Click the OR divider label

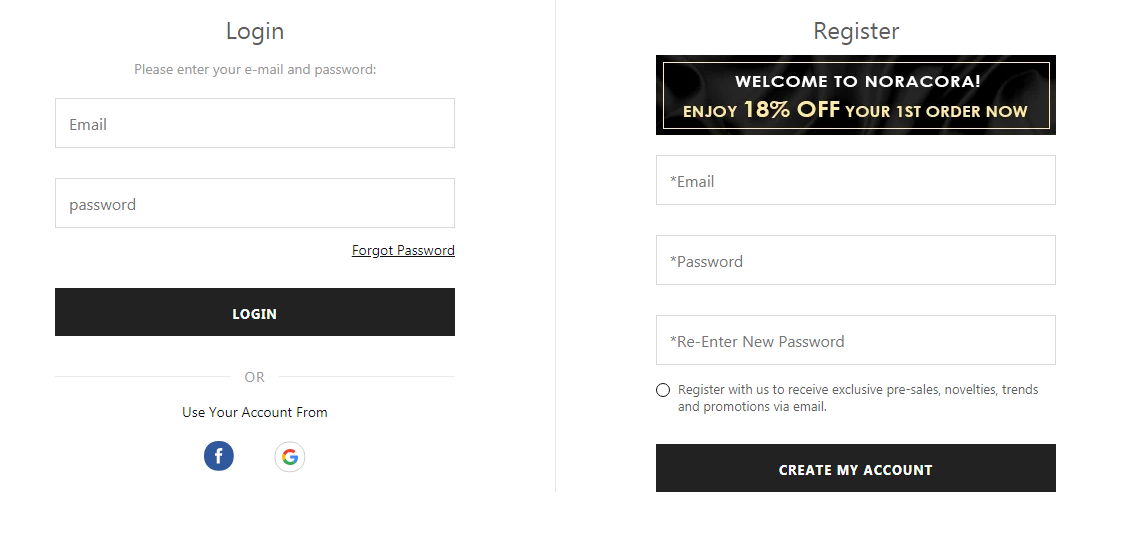[x=255, y=377]
